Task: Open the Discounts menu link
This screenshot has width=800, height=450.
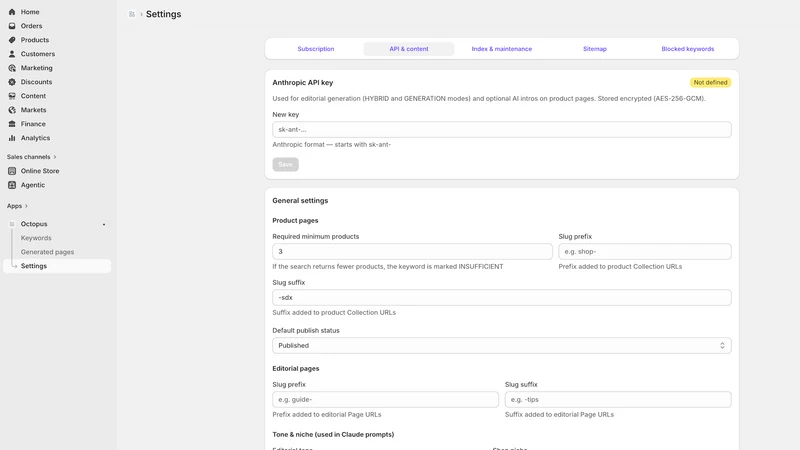Action: coord(36,82)
